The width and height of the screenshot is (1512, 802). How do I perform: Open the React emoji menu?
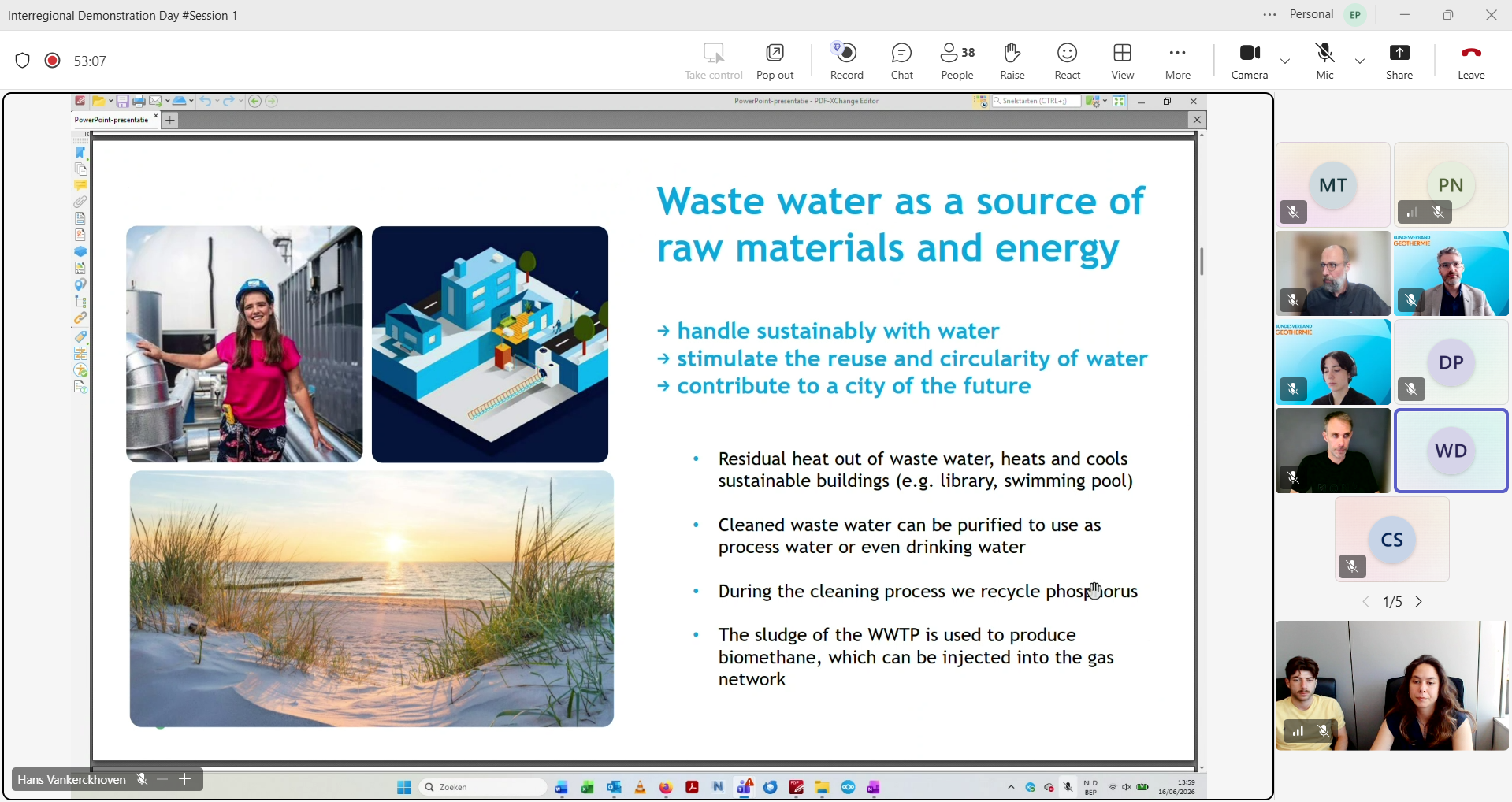(x=1068, y=61)
